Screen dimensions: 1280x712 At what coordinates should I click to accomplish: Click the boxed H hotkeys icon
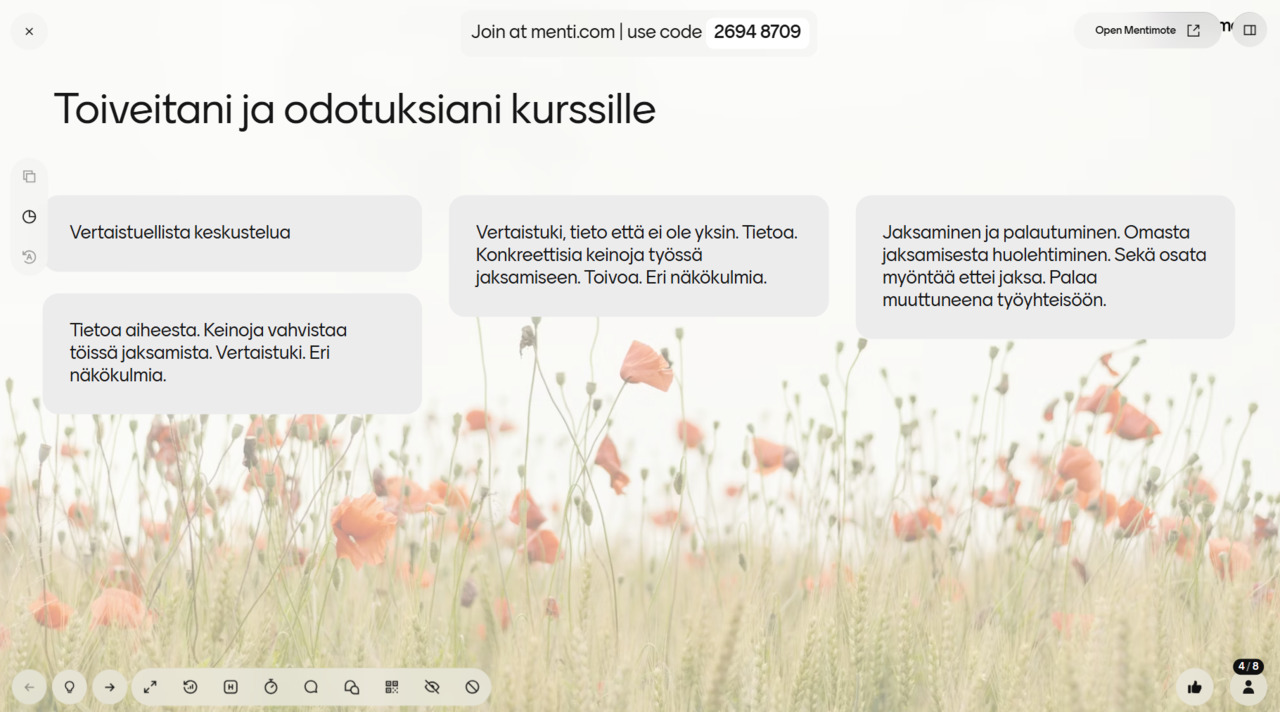230,687
